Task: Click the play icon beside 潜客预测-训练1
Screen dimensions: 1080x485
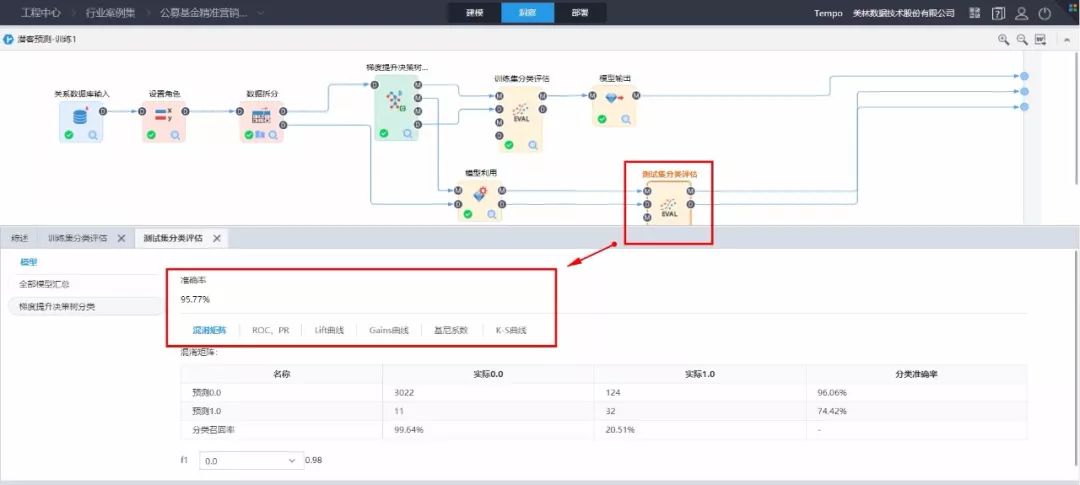Action: (x=9, y=39)
